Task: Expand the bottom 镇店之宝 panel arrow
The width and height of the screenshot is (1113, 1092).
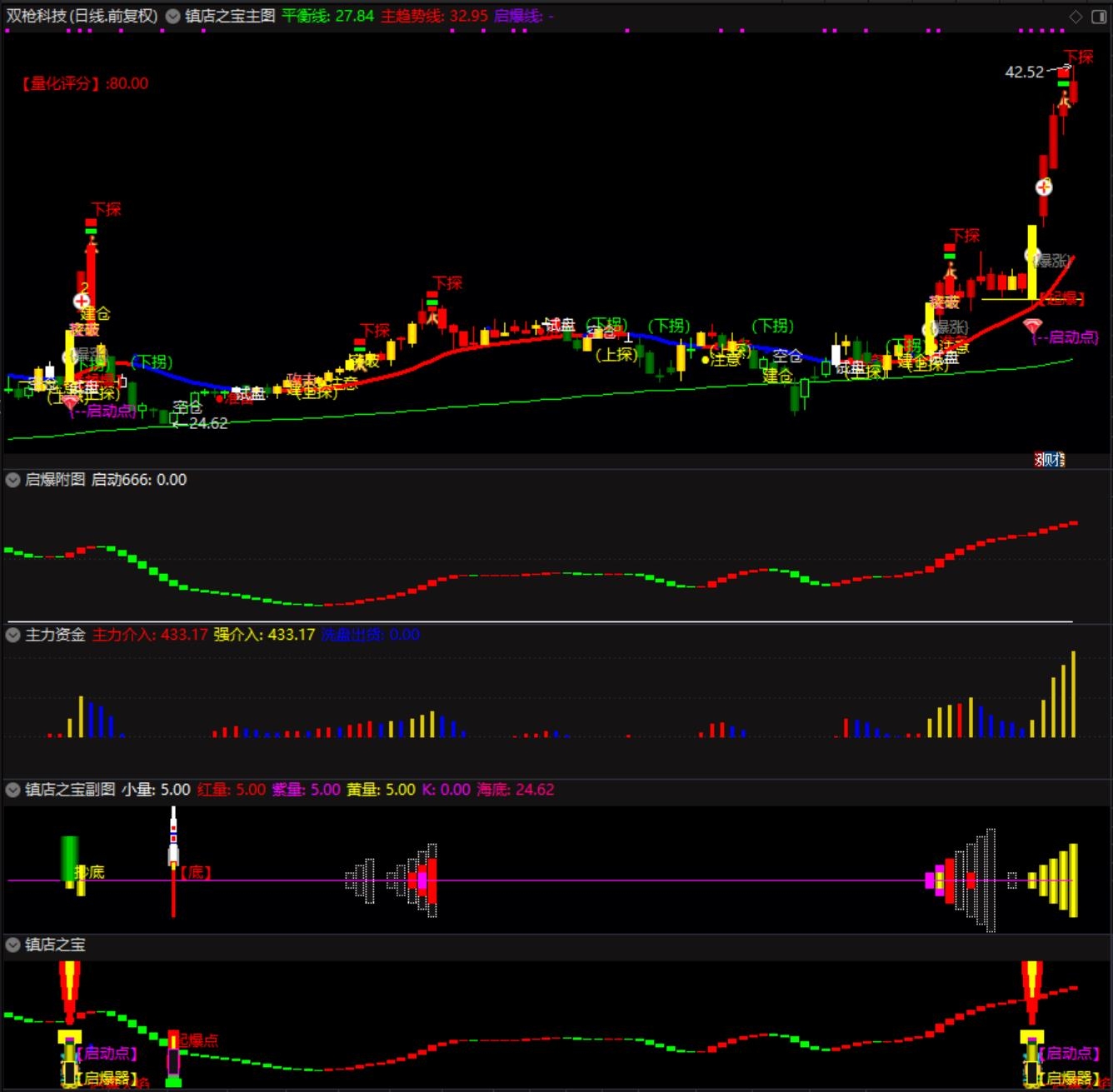Action: (13, 945)
